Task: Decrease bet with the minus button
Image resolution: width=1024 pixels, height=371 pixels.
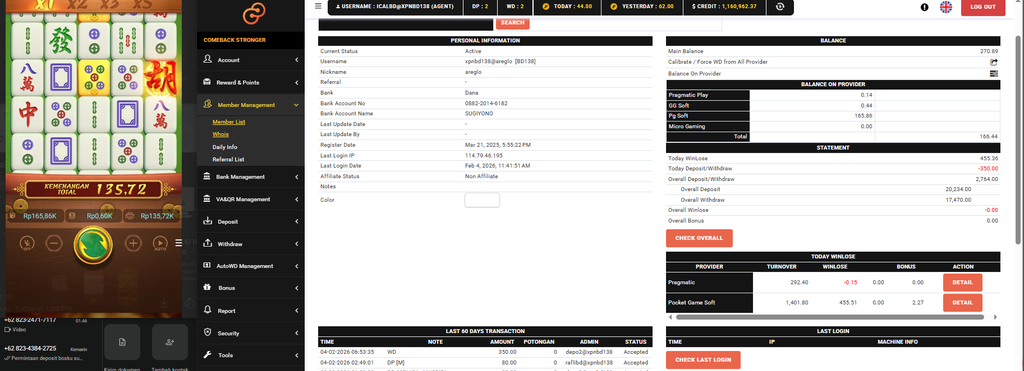Action: coord(54,244)
